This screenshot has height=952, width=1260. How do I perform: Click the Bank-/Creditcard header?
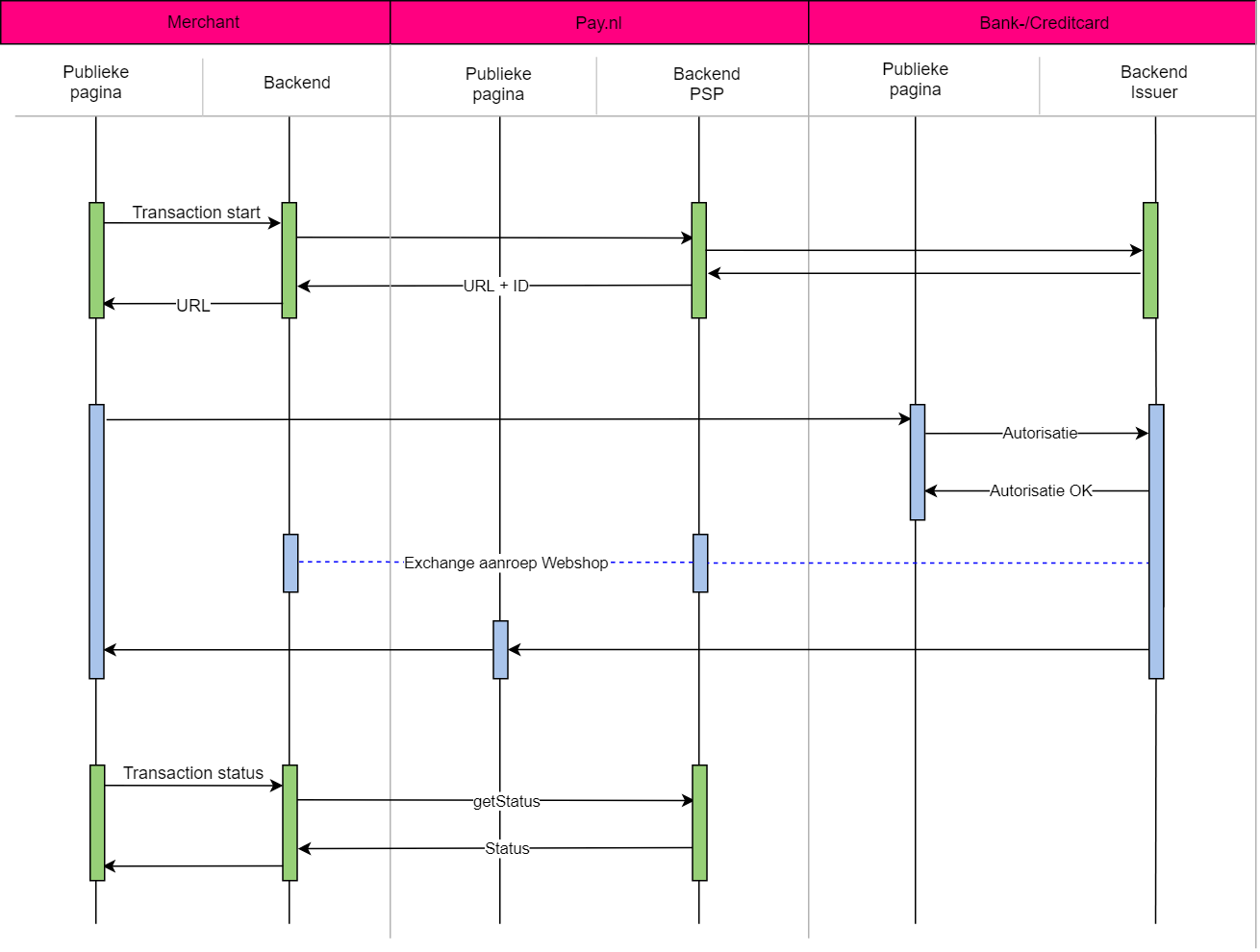pos(1044,22)
